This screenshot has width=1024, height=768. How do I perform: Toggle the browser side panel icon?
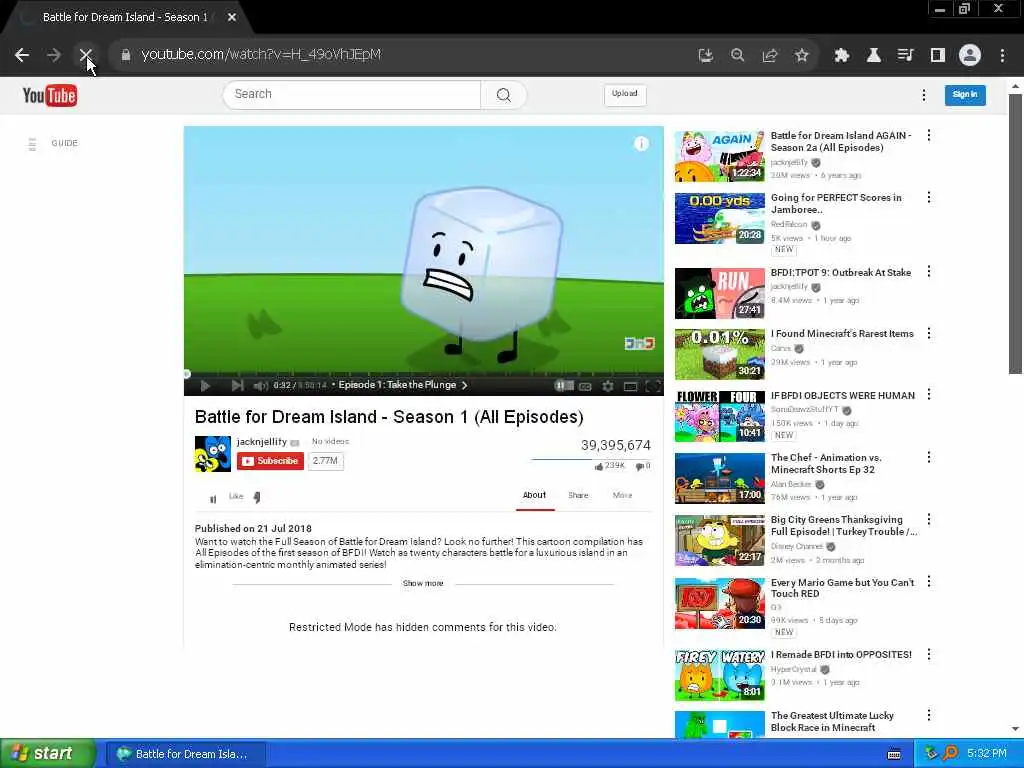938,56
